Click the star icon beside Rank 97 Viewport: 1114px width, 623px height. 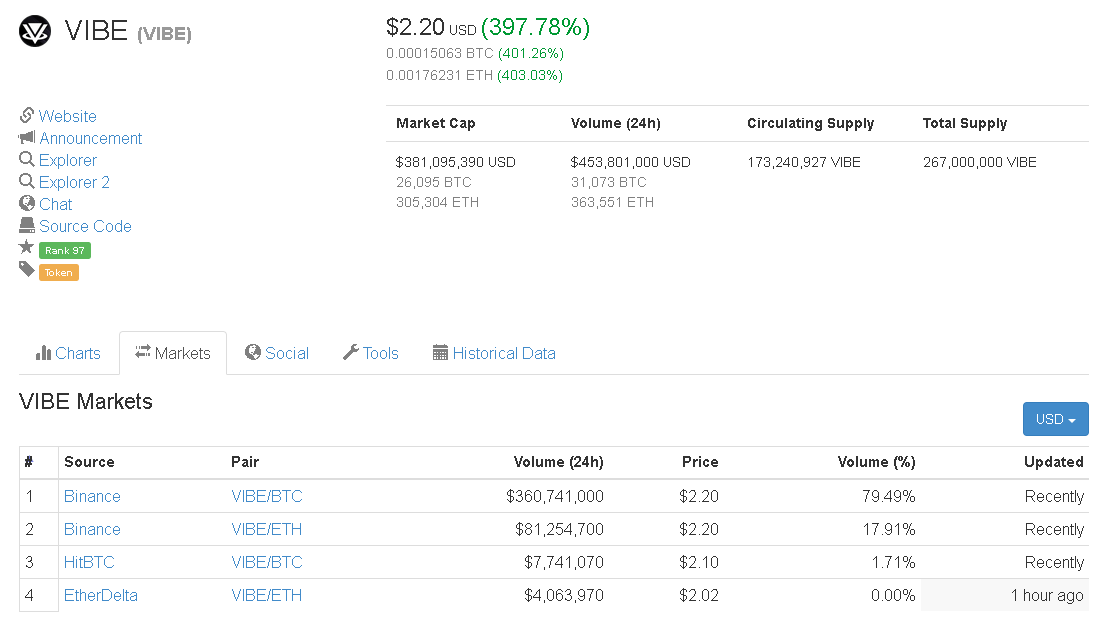(27, 247)
